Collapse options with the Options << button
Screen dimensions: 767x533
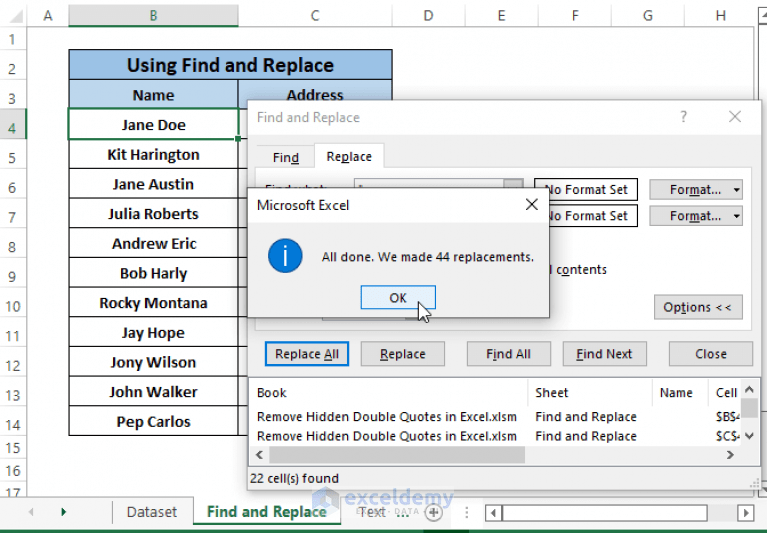pyautogui.click(x=698, y=307)
